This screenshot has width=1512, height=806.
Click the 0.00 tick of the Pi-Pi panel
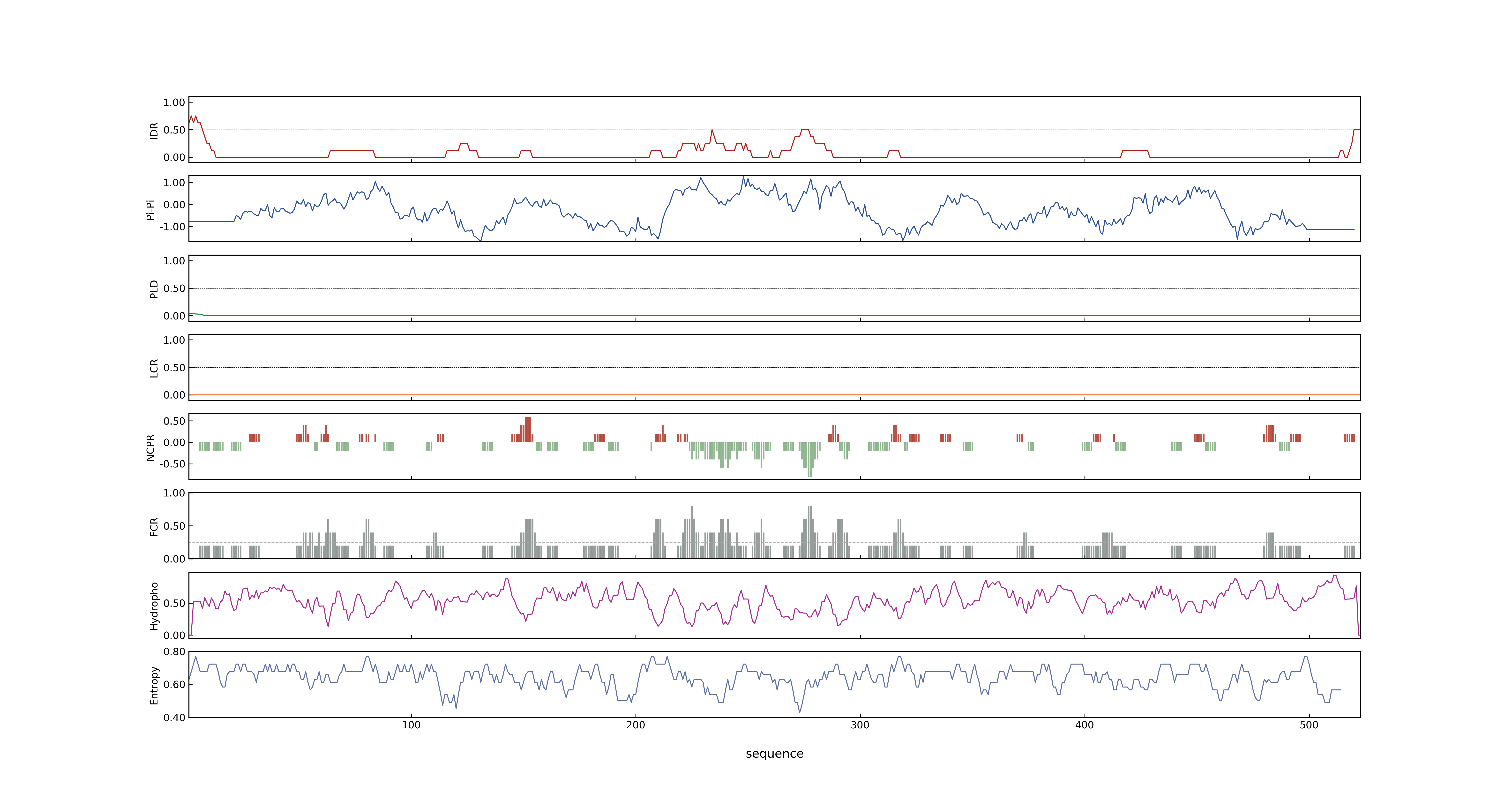174,205
